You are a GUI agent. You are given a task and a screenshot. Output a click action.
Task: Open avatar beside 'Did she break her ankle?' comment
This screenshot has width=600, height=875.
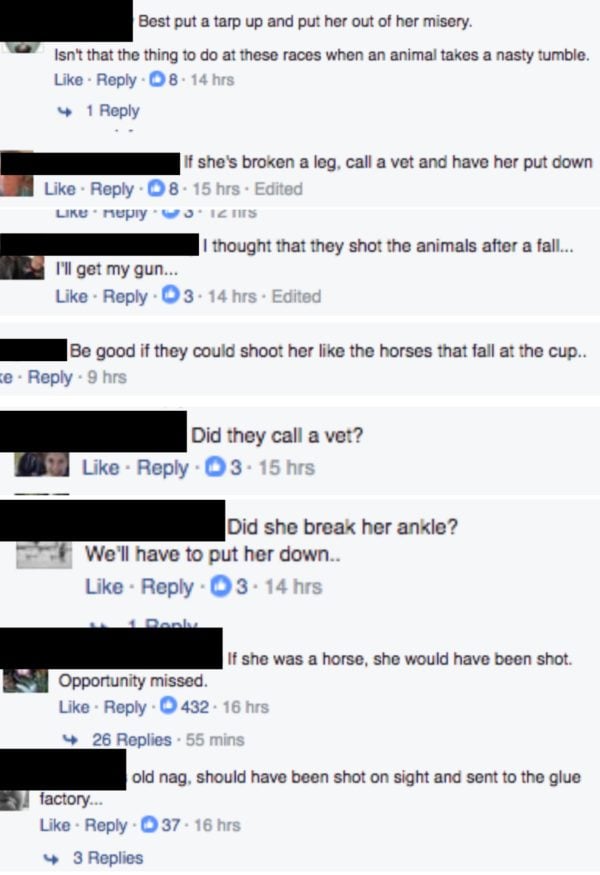coord(44,555)
